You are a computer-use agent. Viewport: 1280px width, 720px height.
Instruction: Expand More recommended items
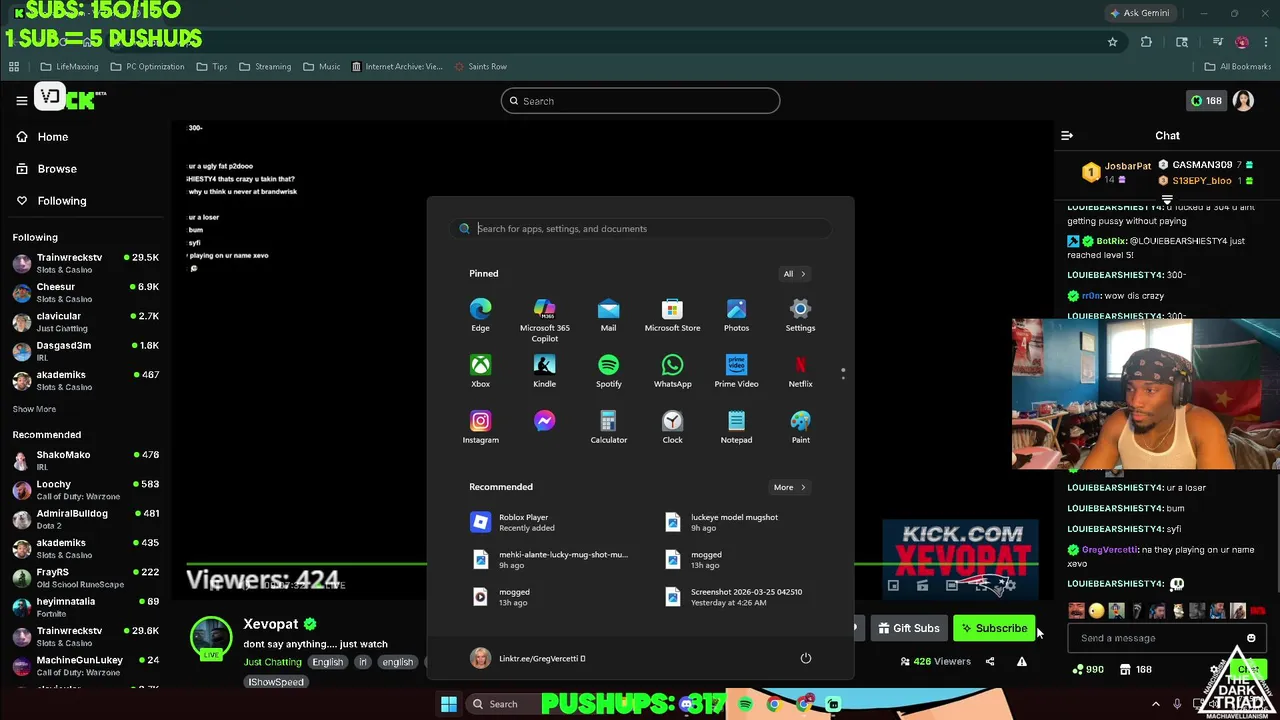coord(789,487)
